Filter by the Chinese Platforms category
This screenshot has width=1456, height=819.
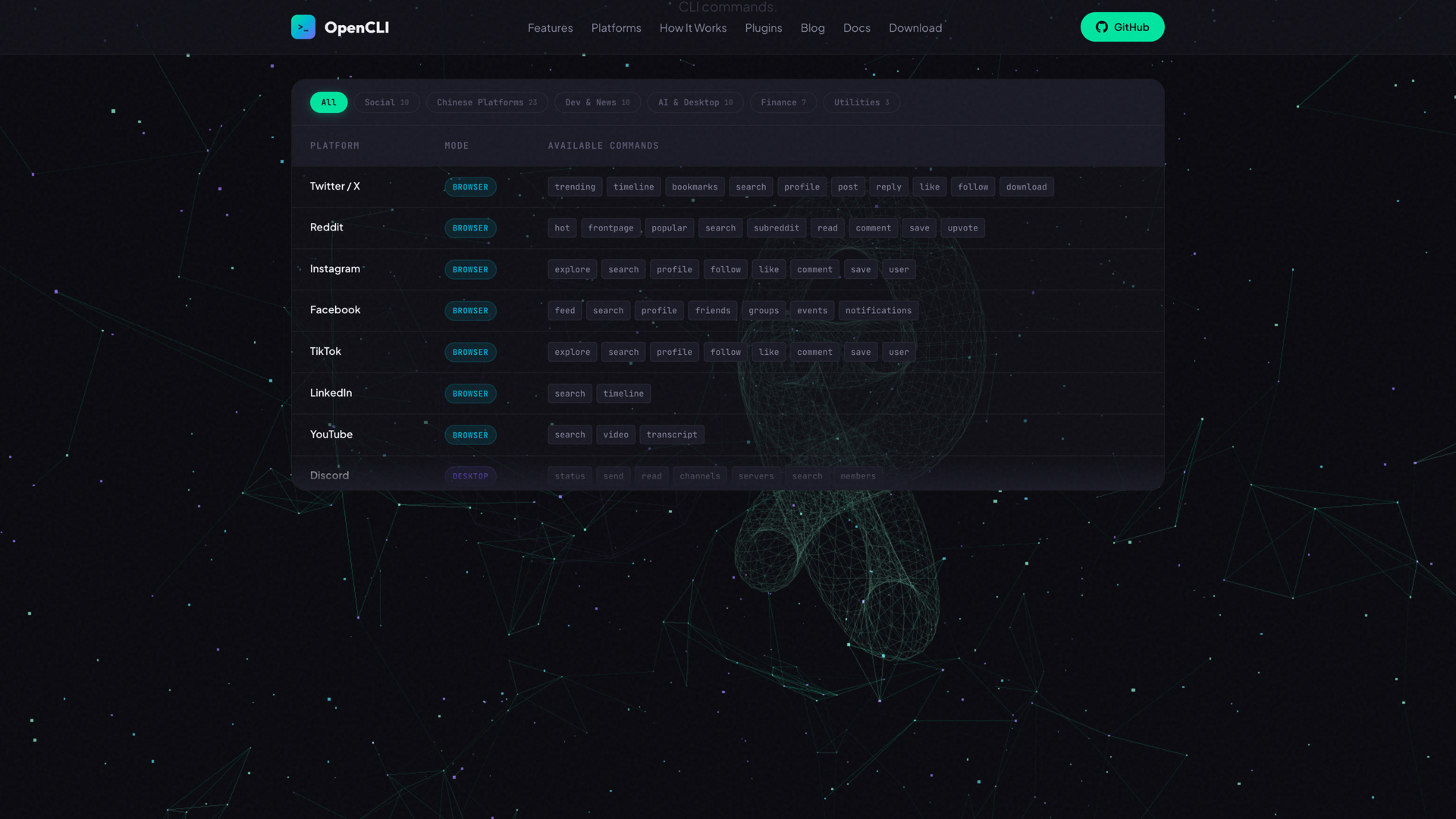[487, 102]
